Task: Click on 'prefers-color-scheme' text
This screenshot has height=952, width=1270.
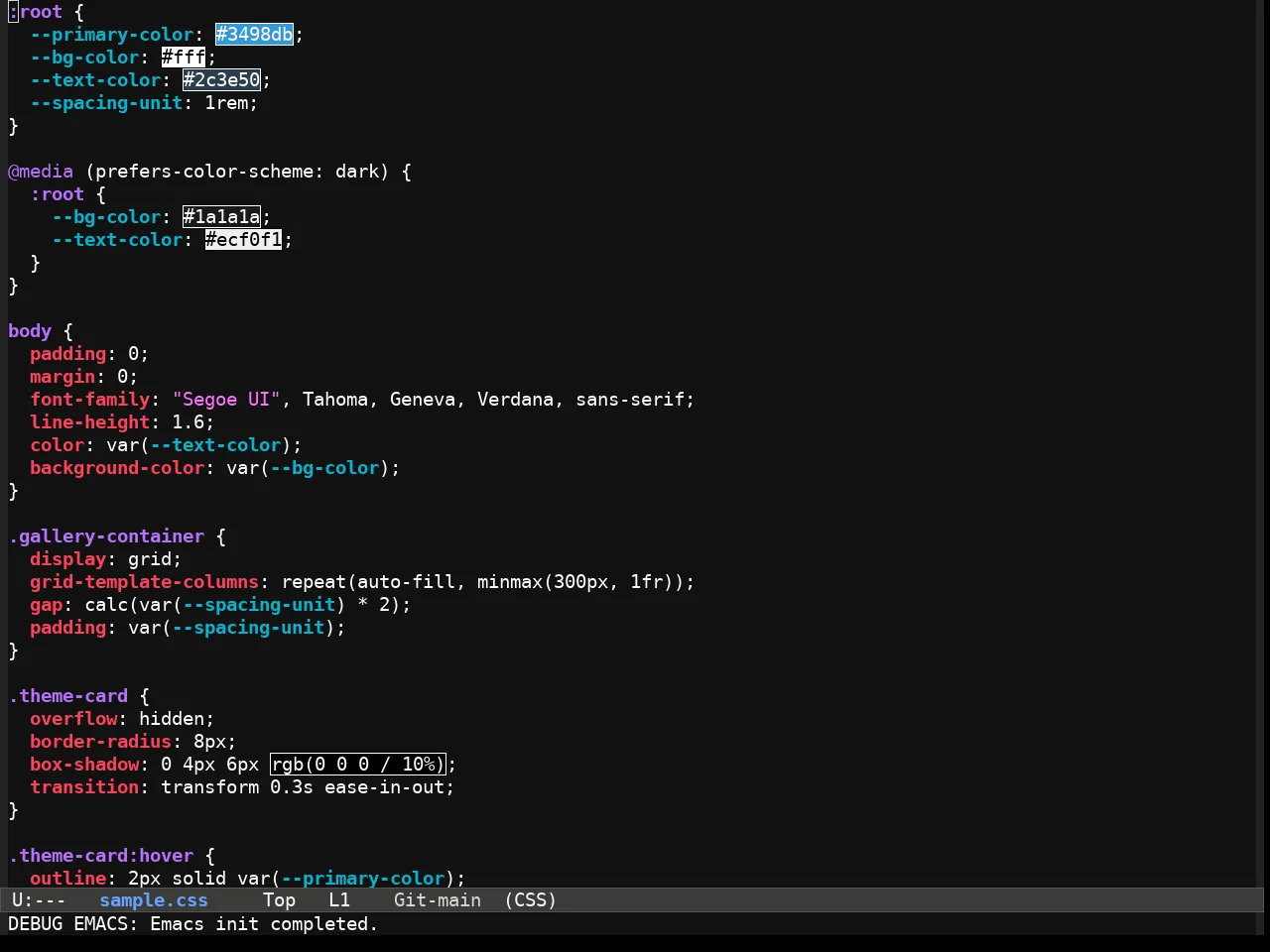Action: tap(204, 172)
